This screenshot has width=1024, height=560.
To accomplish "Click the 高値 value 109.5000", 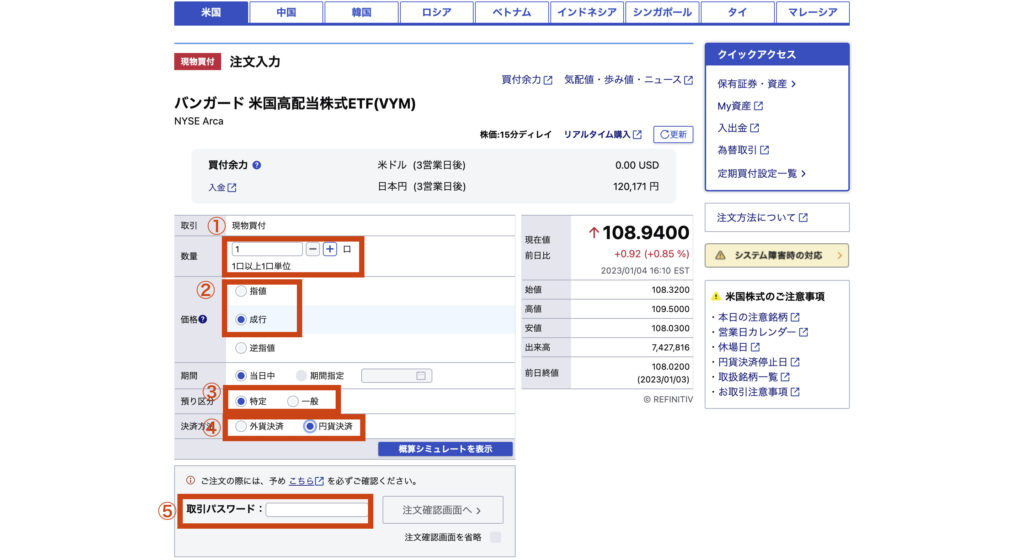I will click(670, 309).
